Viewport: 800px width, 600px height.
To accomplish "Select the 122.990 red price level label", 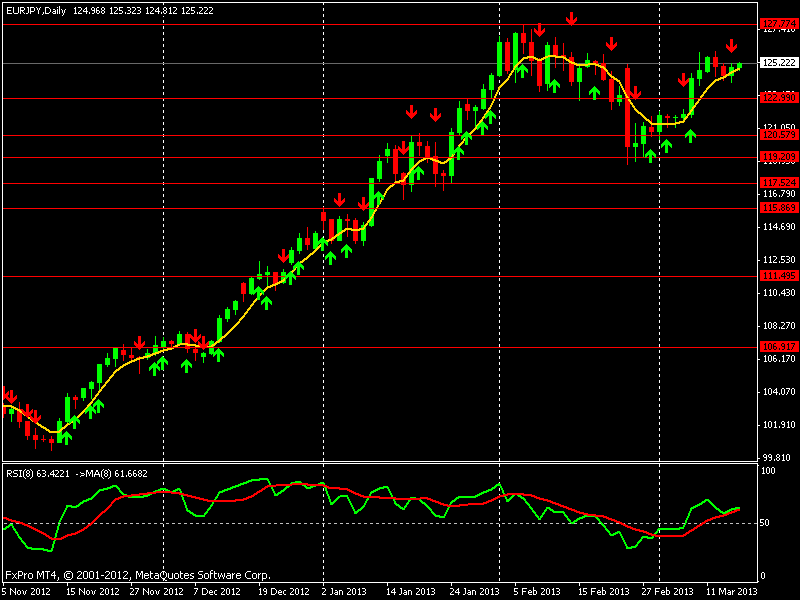I will coord(779,97).
